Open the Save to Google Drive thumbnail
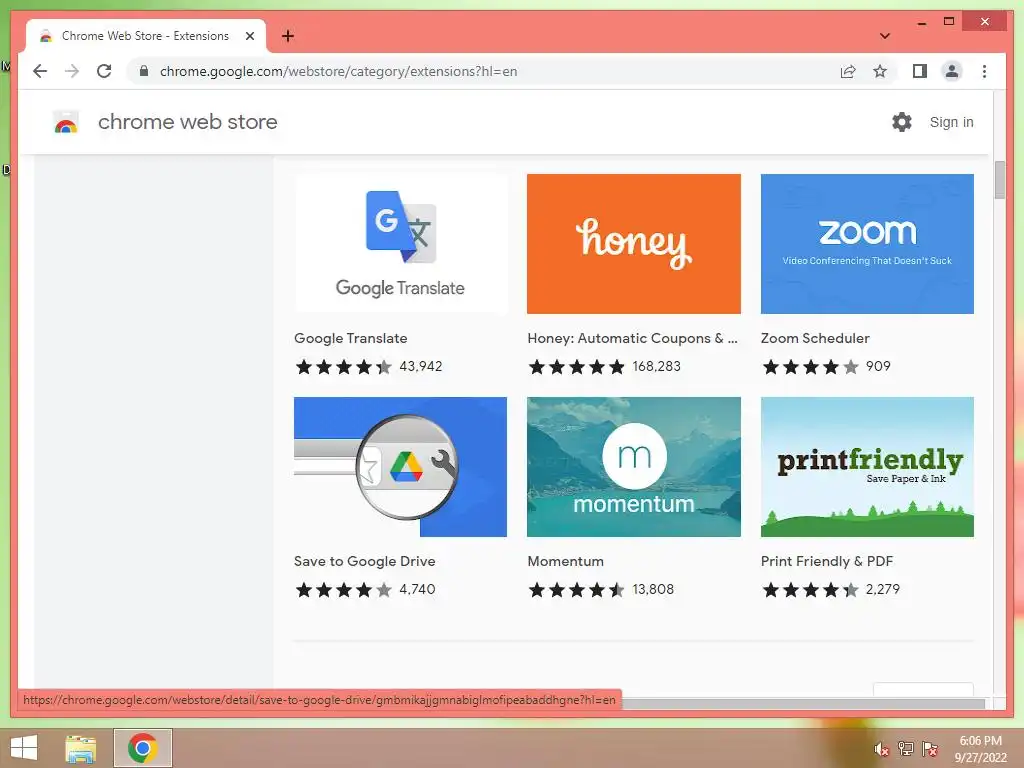 [x=400, y=467]
